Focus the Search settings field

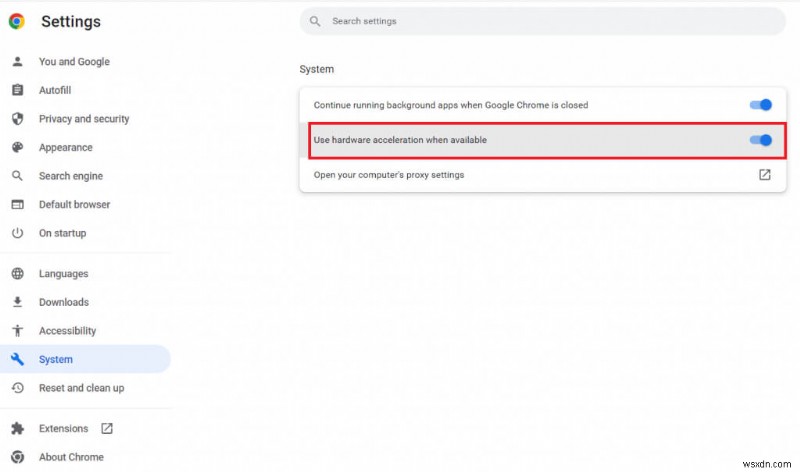pos(542,21)
